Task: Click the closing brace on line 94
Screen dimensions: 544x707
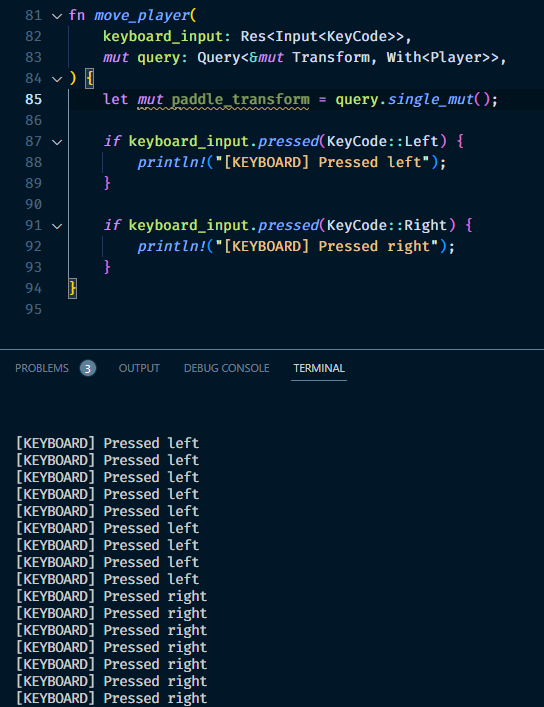Action: click(73, 289)
